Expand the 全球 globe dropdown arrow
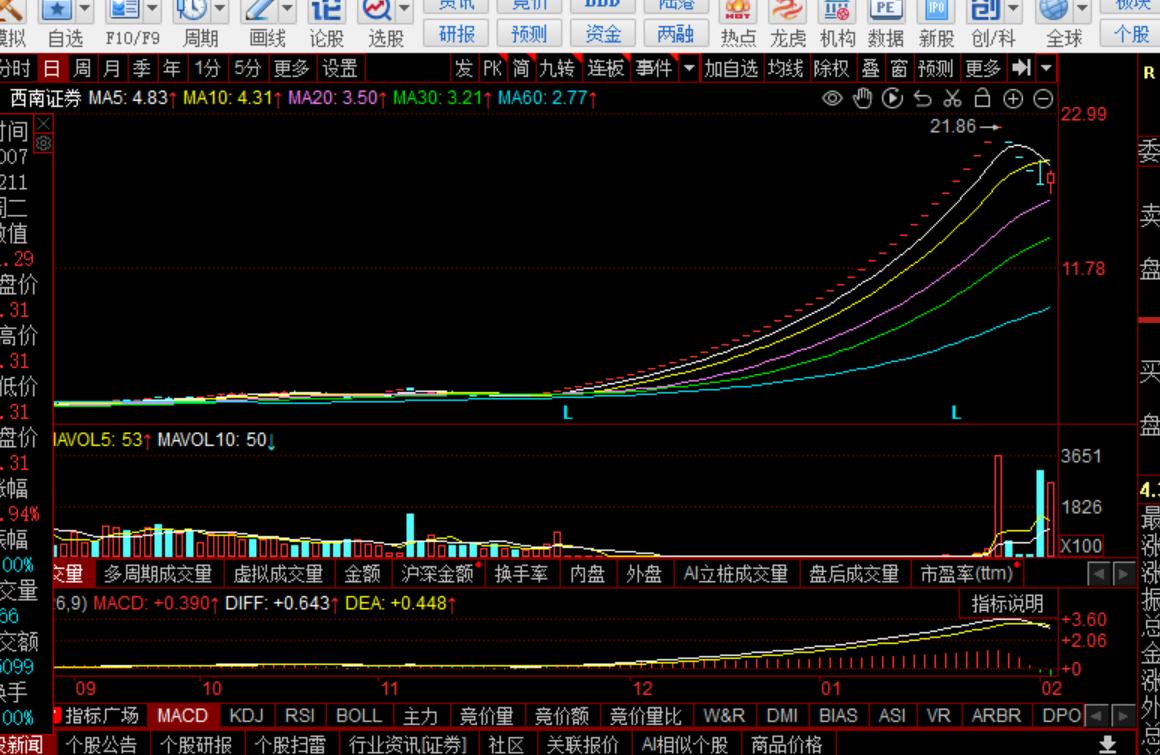The image size is (1160, 755). (1083, 10)
